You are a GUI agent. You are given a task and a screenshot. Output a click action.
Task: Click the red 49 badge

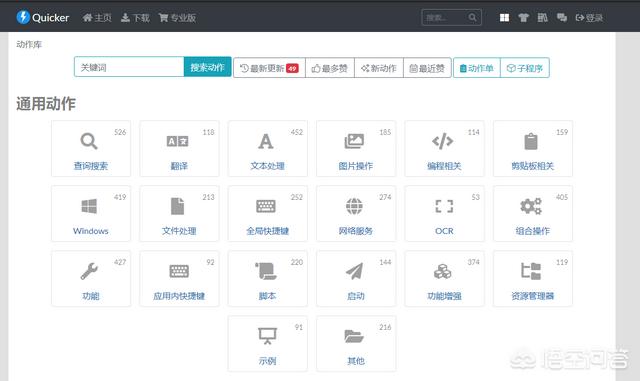pyautogui.click(x=292, y=68)
